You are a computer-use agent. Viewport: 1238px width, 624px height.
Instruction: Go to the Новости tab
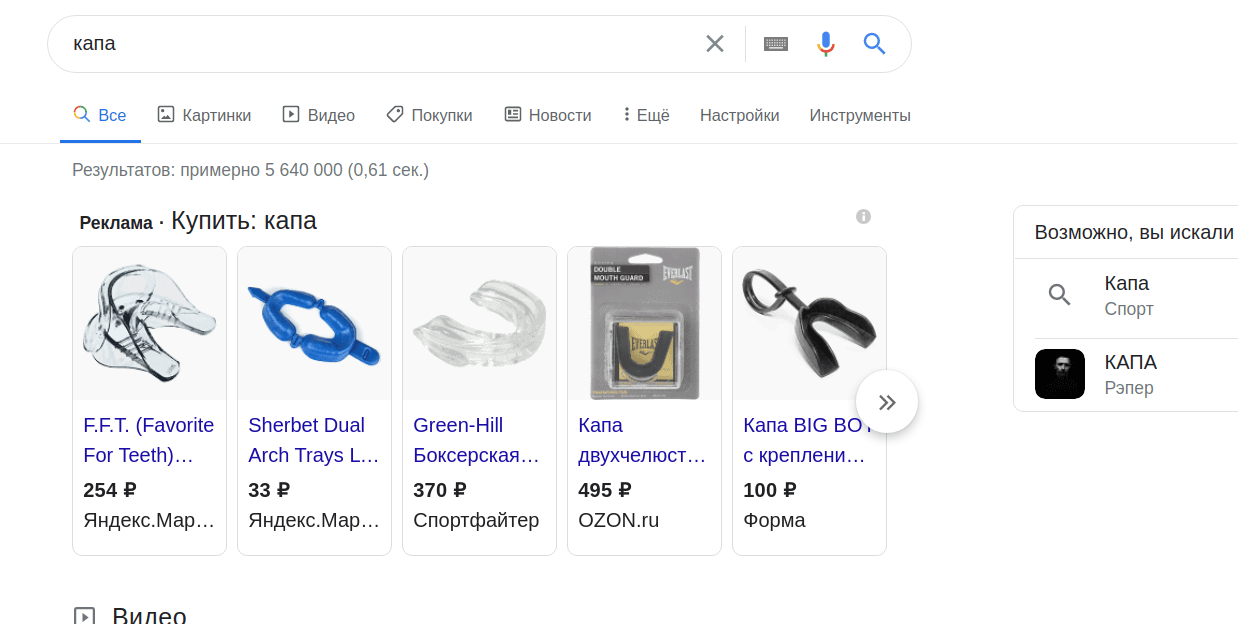tap(548, 115)
